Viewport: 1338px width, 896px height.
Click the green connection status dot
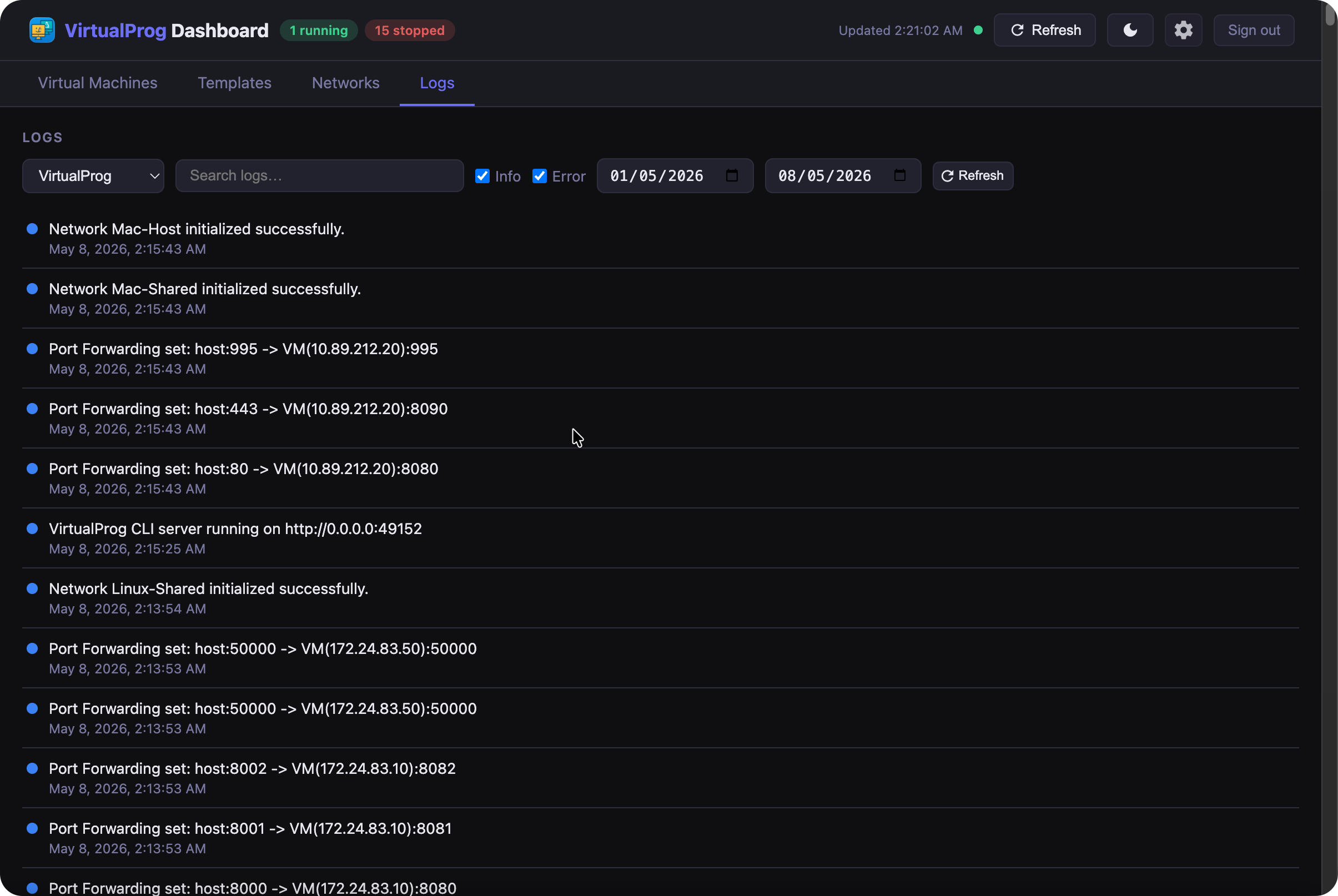pyautogui.click(x=978, y=31)
